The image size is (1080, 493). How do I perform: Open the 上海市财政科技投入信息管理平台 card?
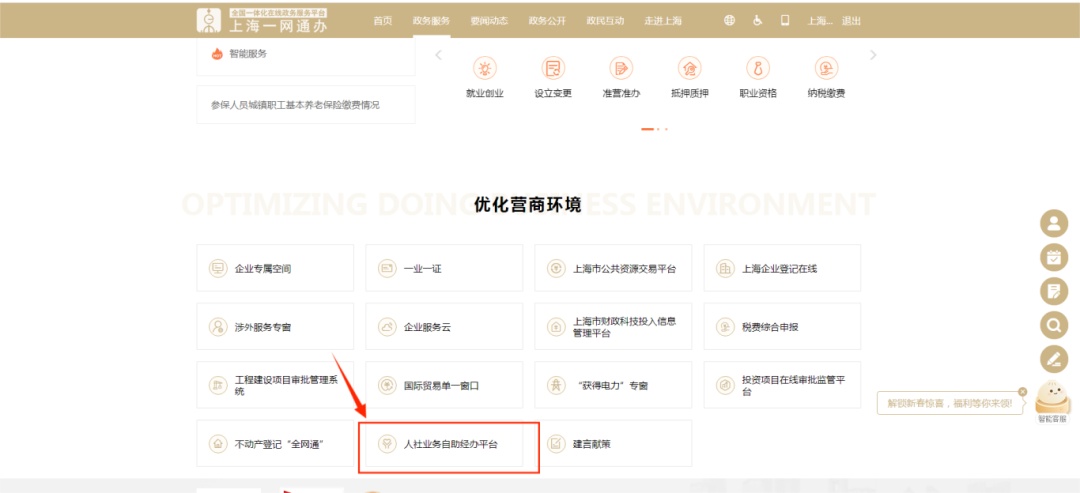(x=613, y=326)
